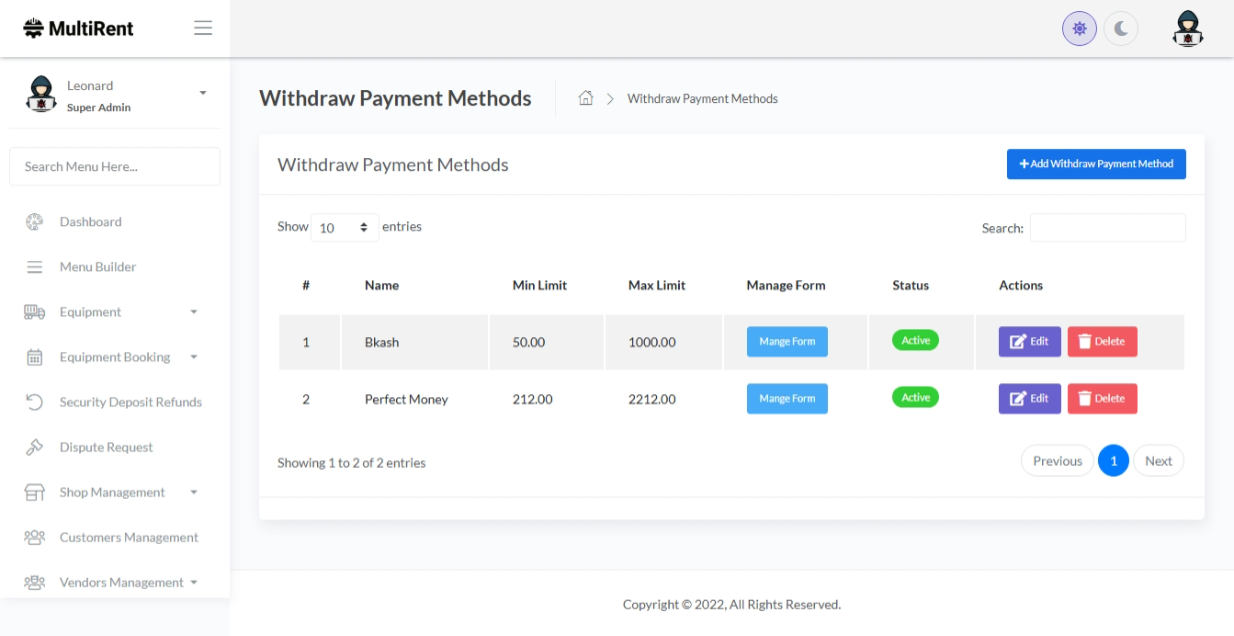Image resolution: width=1234 pixels, height=636 pixels.
Task: Click the Customers Management people icon
Action: coord(34,537)
